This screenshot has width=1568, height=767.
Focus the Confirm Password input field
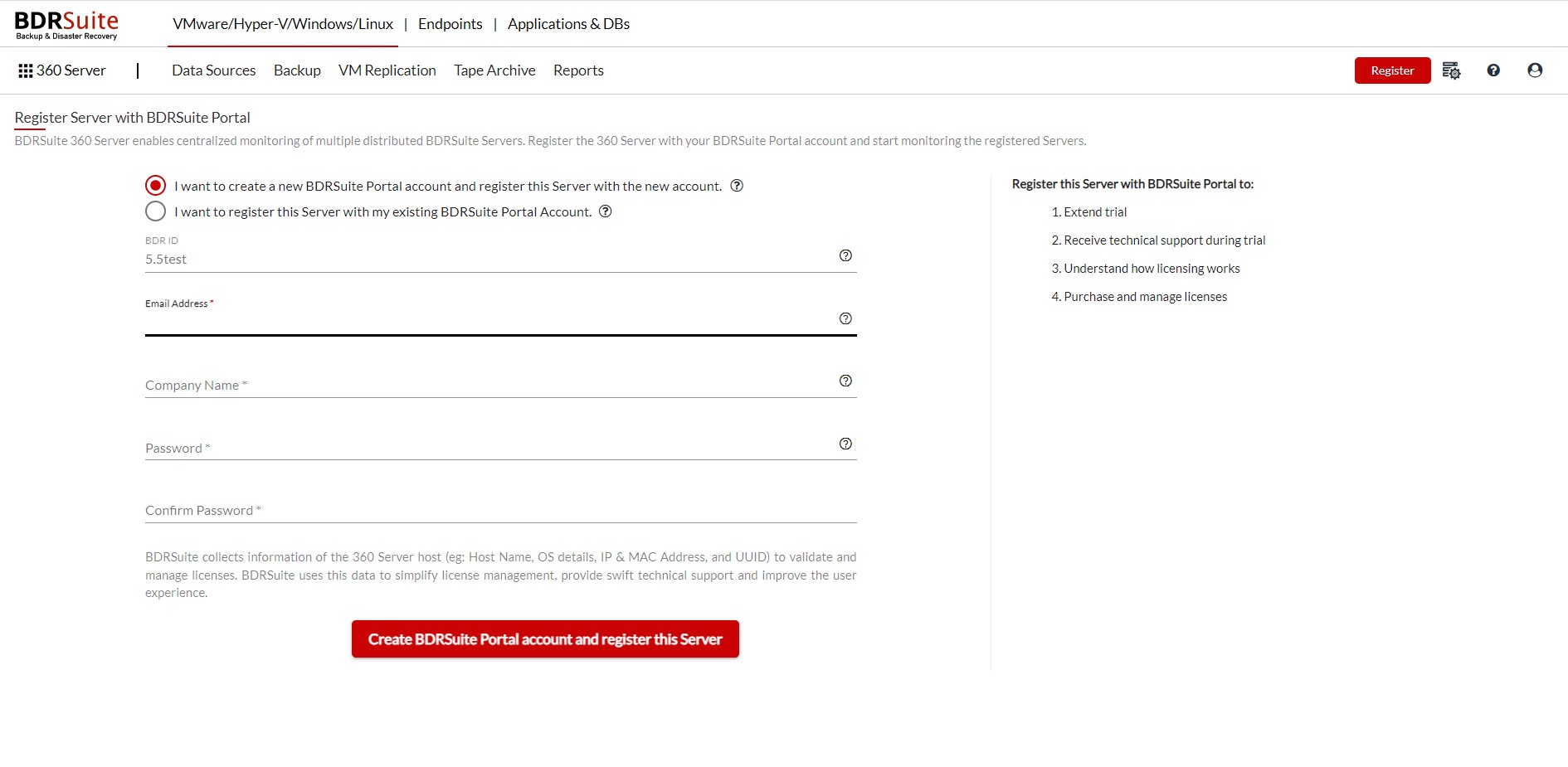point(501,510)
